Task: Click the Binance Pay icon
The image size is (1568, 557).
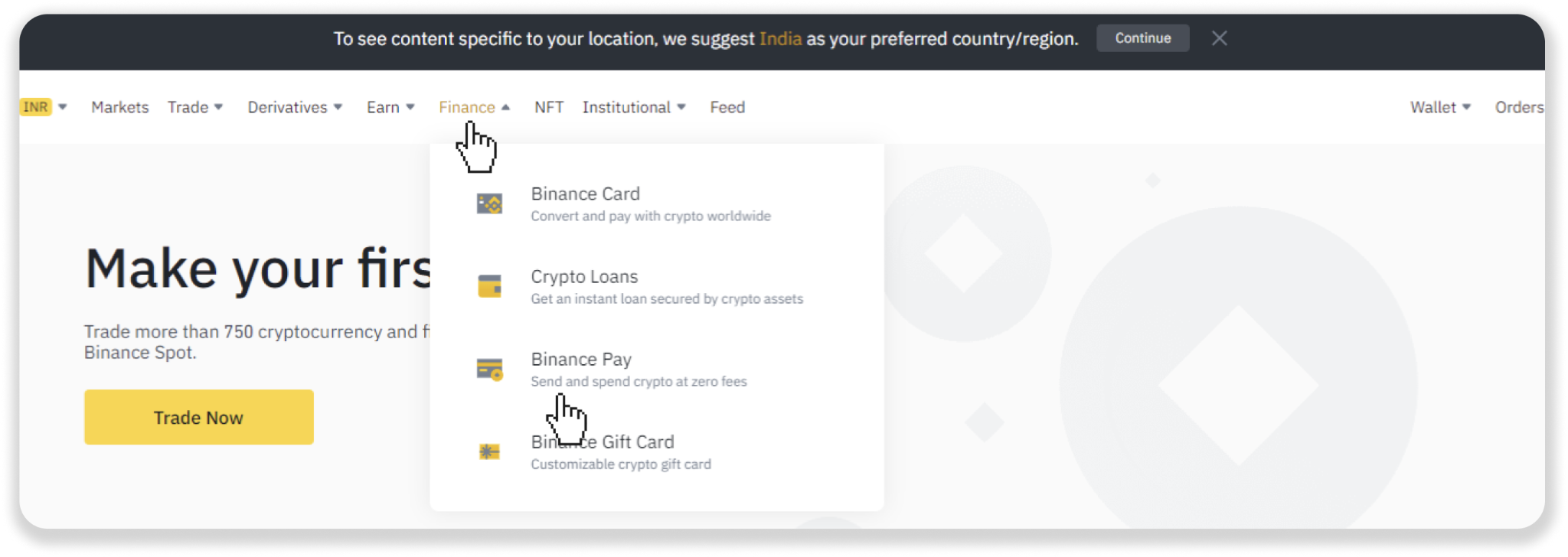Action: point(489,370)
